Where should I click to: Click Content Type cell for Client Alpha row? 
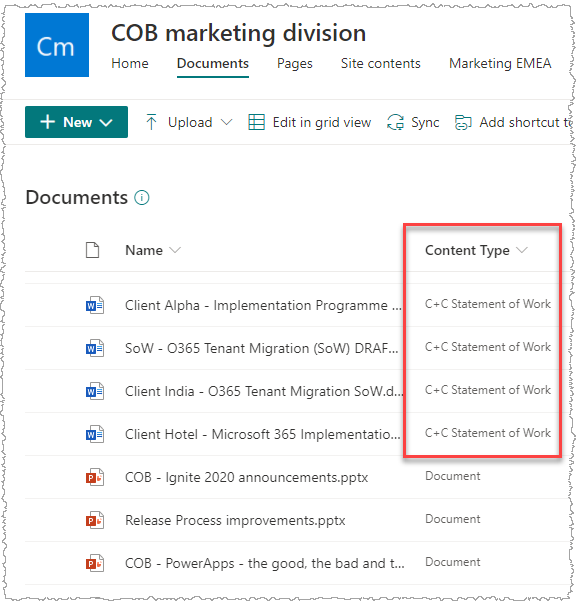(x=488, y=304)
